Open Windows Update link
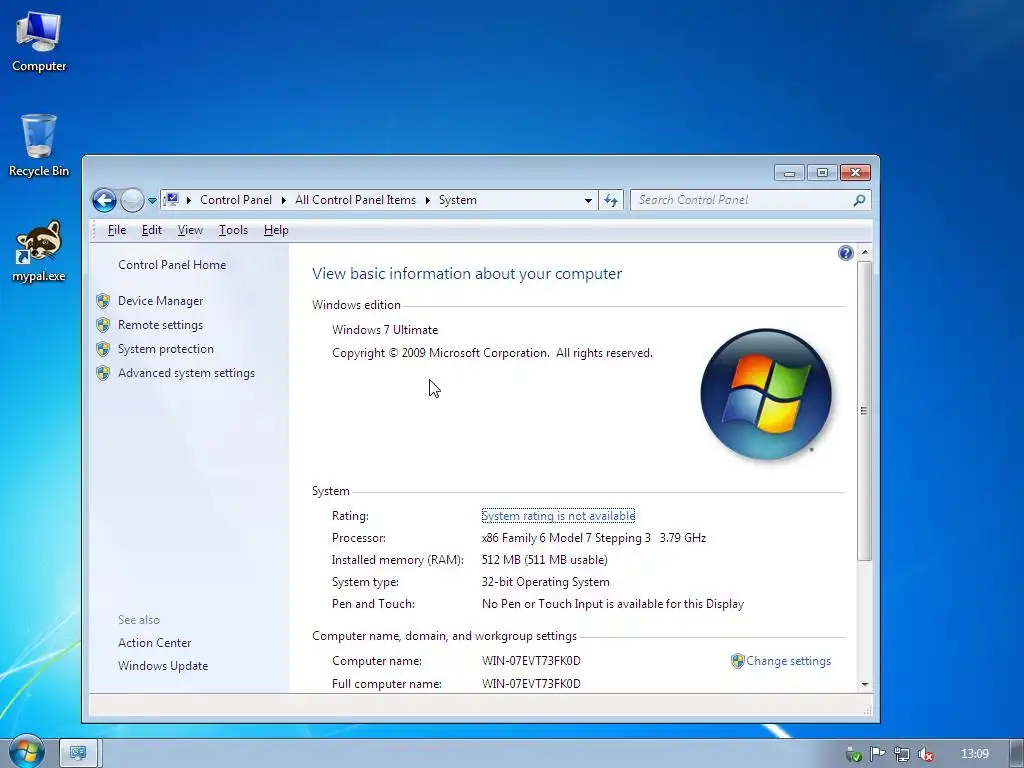This screenshot has width=1024, height=768. (x=163, y=665)
